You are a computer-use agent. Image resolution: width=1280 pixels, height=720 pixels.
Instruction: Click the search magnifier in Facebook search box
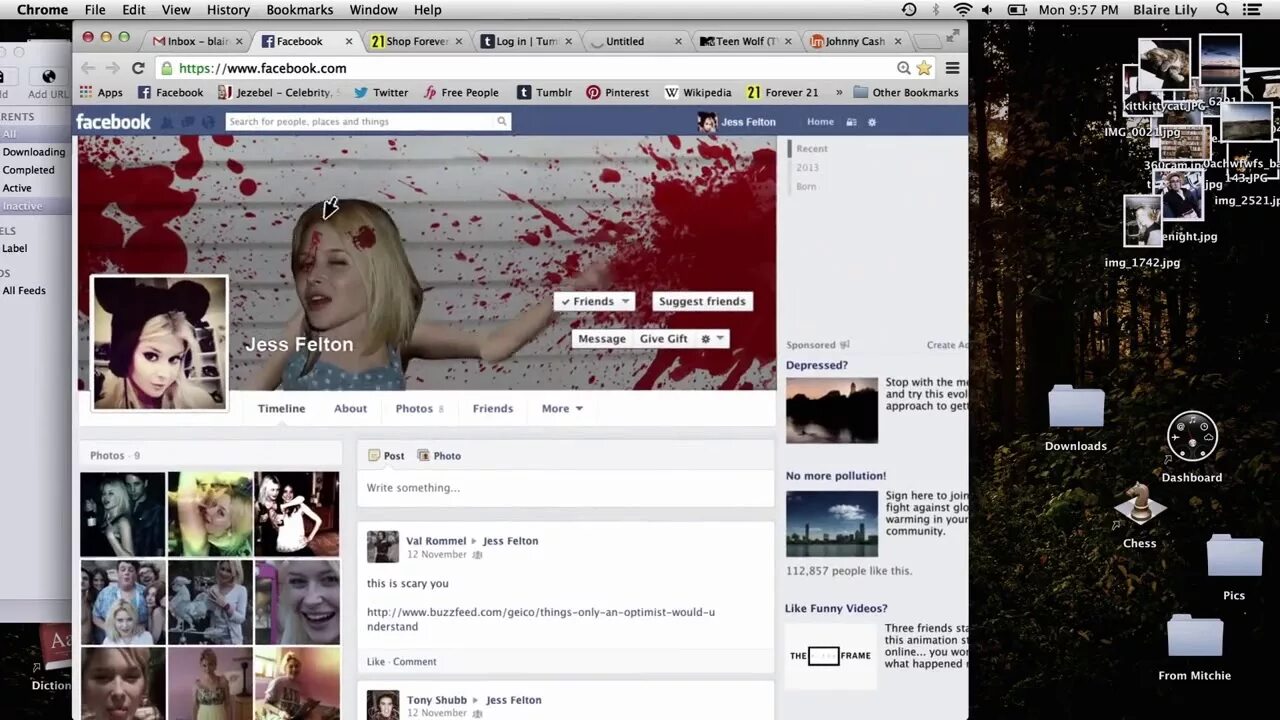502,121
